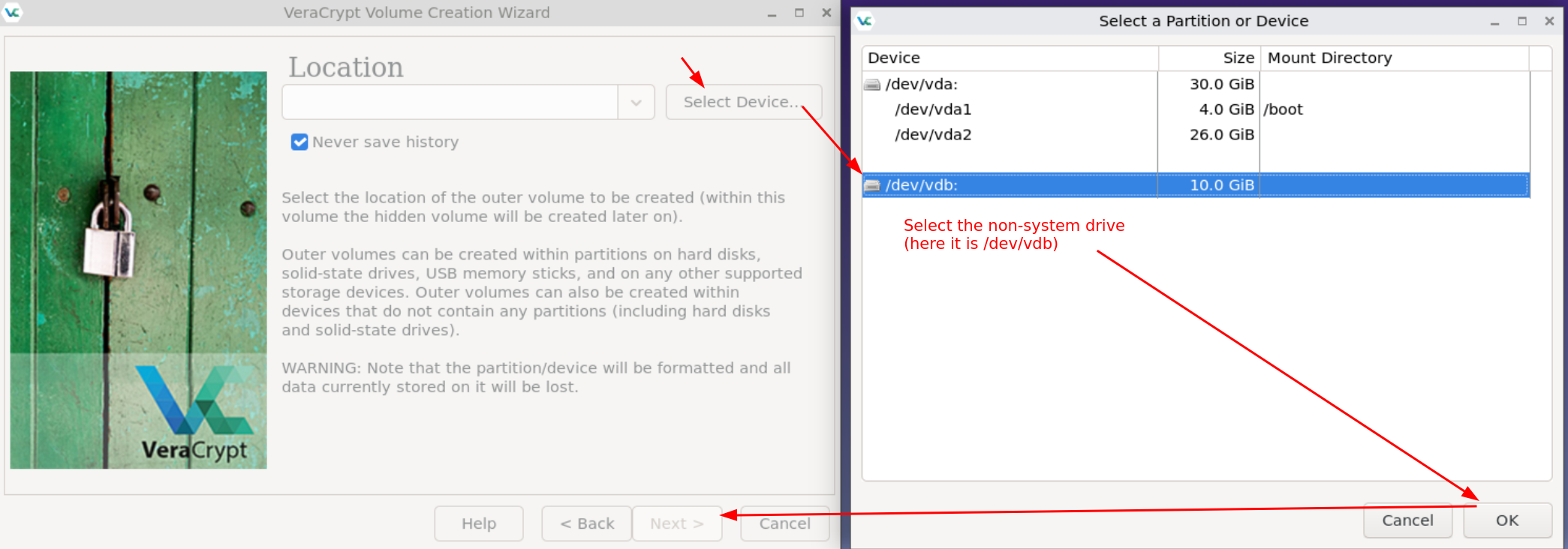The width and height of the screenshot is (1568, 549).
Task: Sort by the Mount Directory column header
Action: click(x=1395, y=58)
